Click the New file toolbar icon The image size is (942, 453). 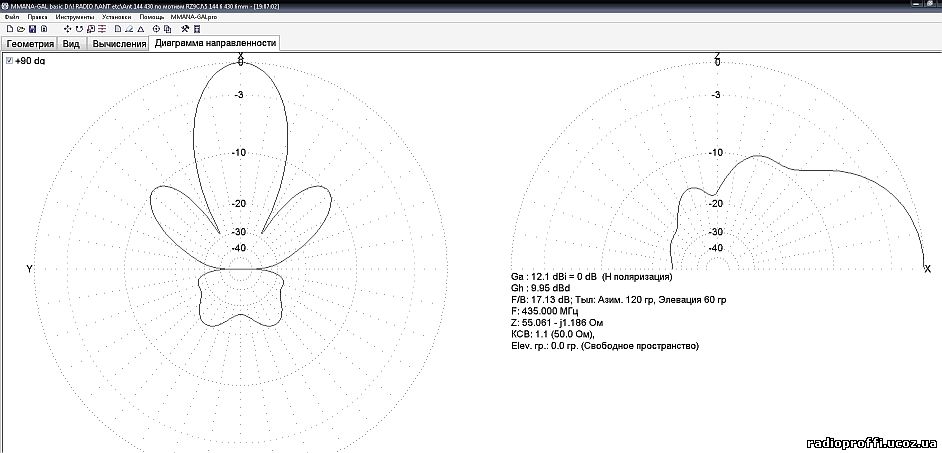click(10, 29)
